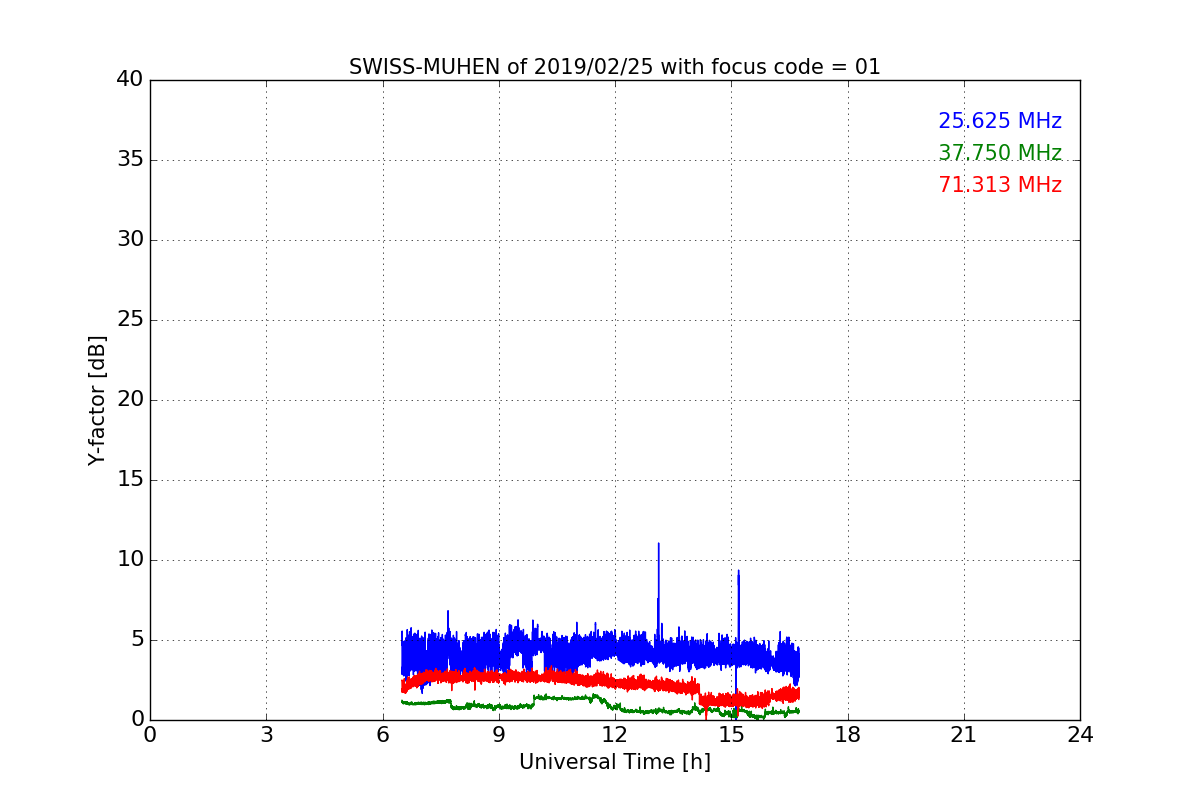
Task: Click the y-axis tick value 10
Action: click(x=130, y=560)
